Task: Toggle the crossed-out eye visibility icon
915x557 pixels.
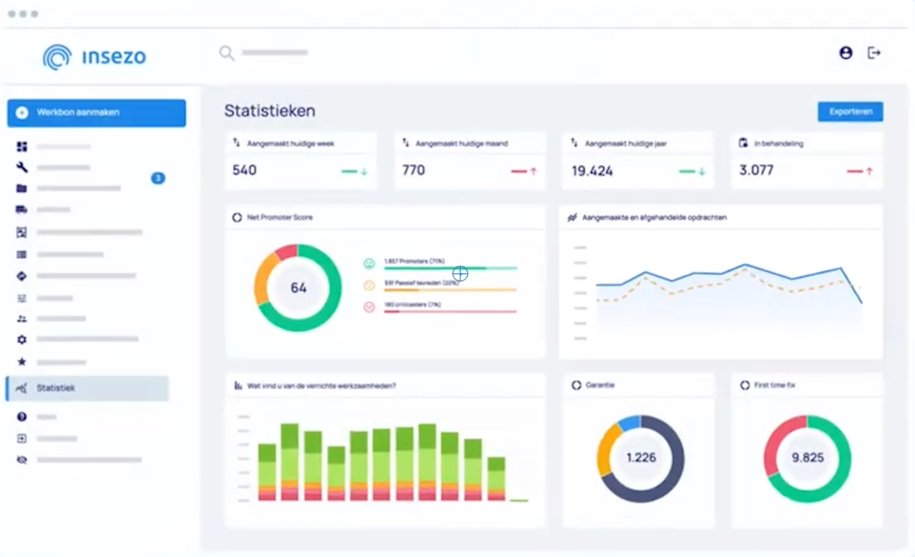Action: tap(22, 460)
